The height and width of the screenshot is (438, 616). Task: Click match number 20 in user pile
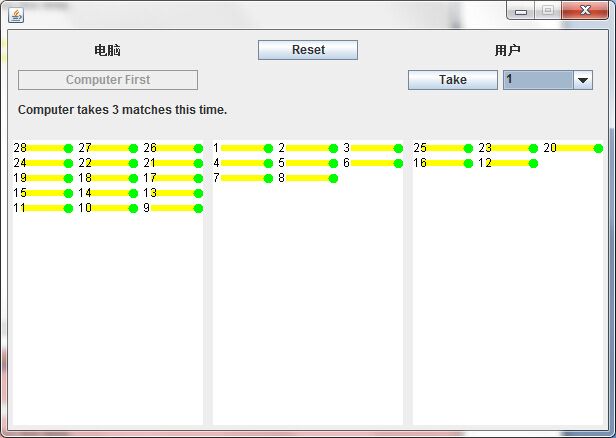coord(573,148)
